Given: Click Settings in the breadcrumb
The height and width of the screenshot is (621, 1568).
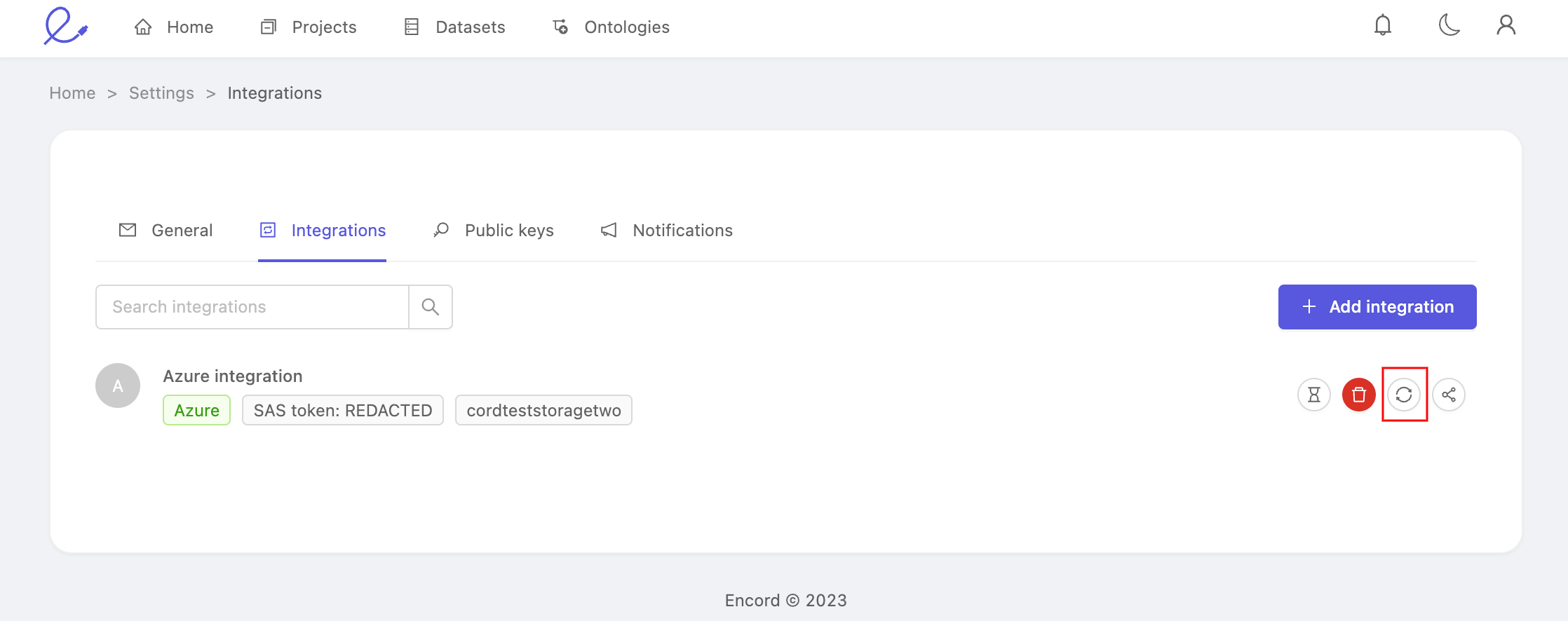Looking at the screenshot, I should point(161,93).
